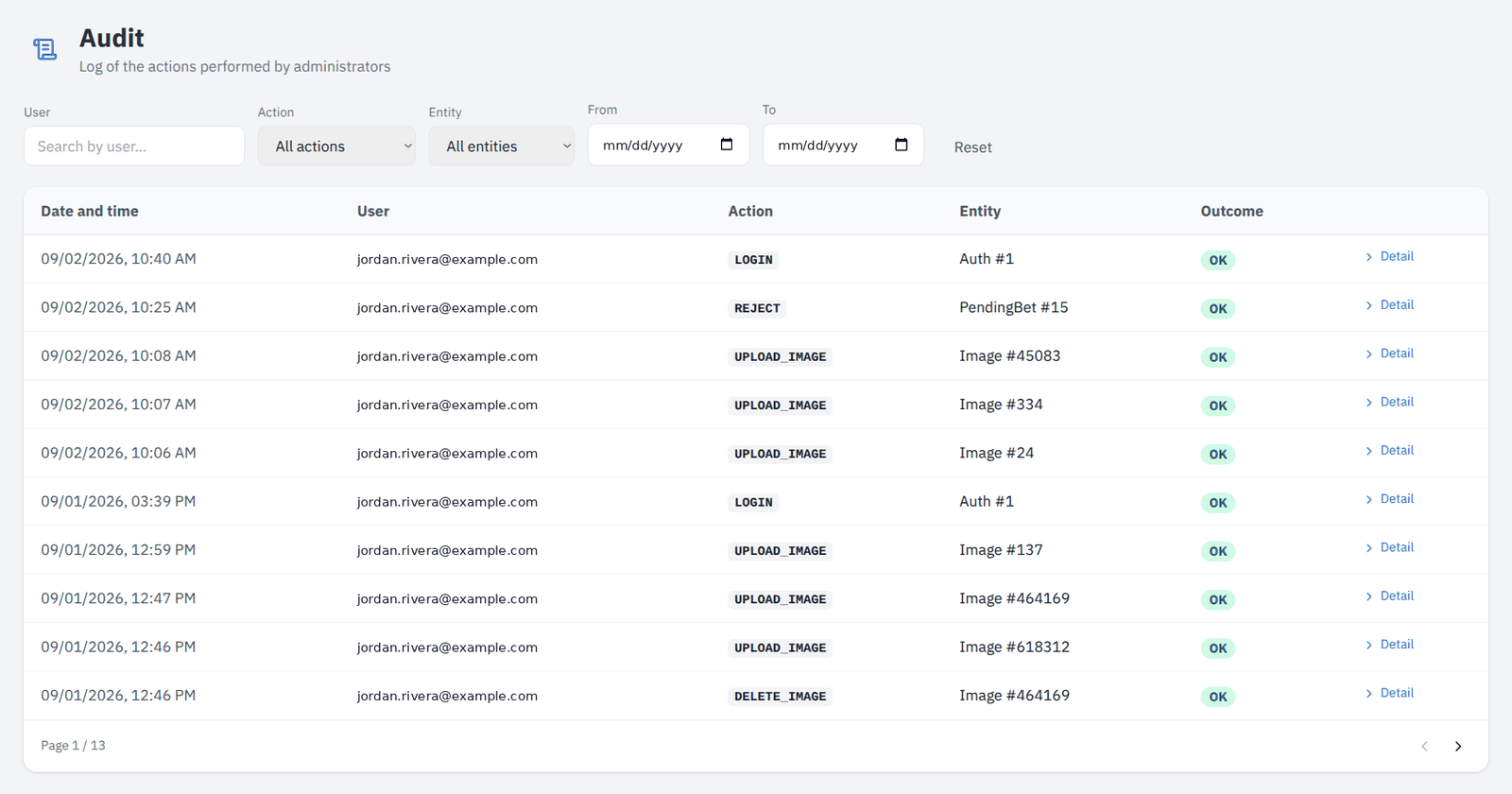Click the date 09/01/2026, 12:59 PM

tap(118, 549)
